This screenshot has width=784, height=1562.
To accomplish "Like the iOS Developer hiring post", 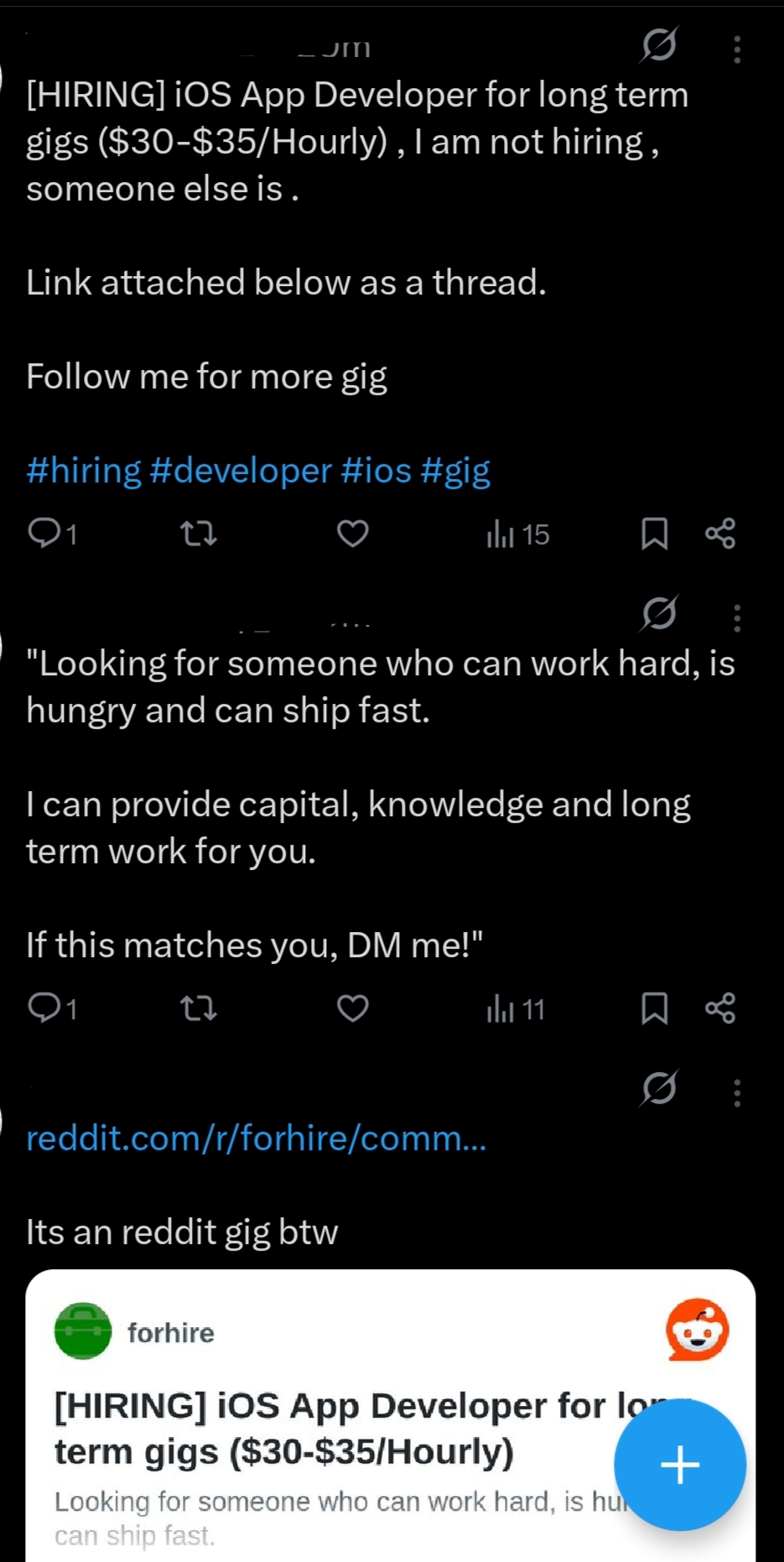I will [352, 534].
